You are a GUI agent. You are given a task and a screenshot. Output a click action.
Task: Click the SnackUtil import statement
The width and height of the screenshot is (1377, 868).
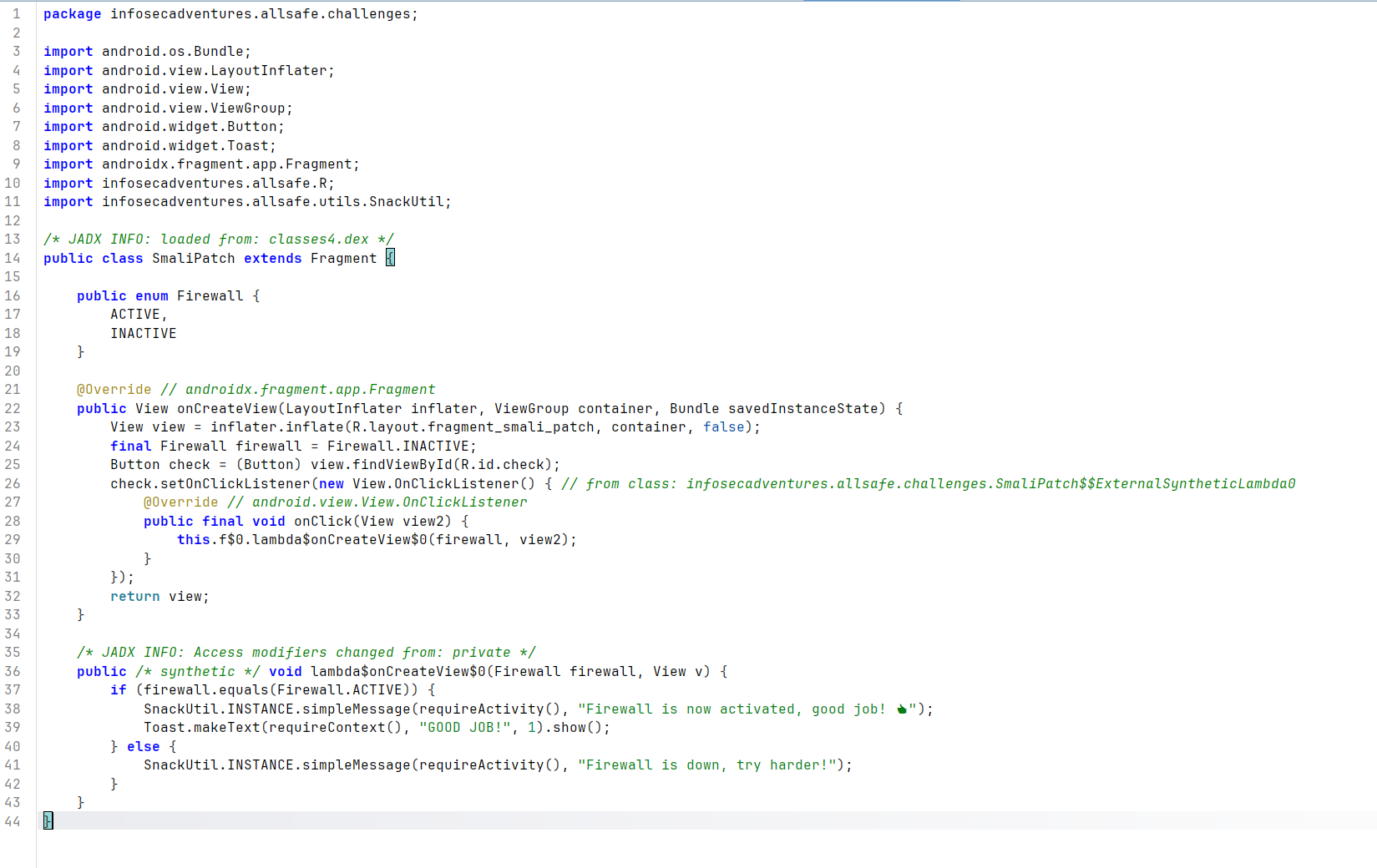276,202
